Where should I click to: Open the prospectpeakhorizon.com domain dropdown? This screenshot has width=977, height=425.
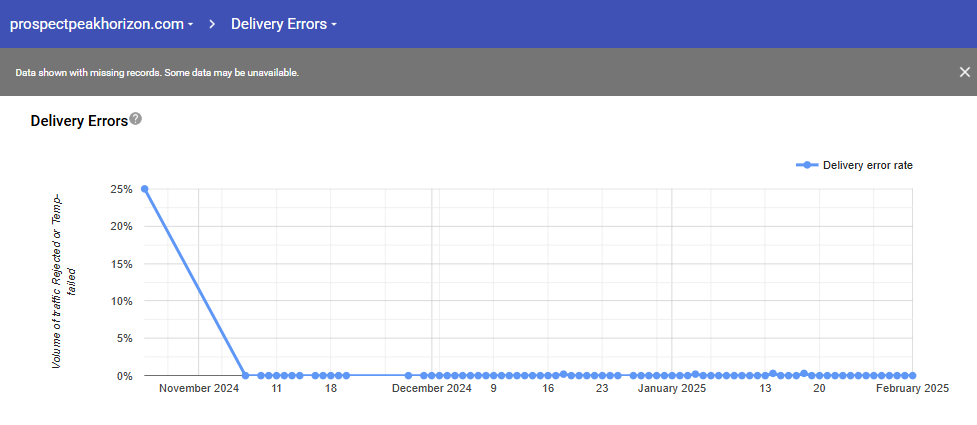(101, 24)
